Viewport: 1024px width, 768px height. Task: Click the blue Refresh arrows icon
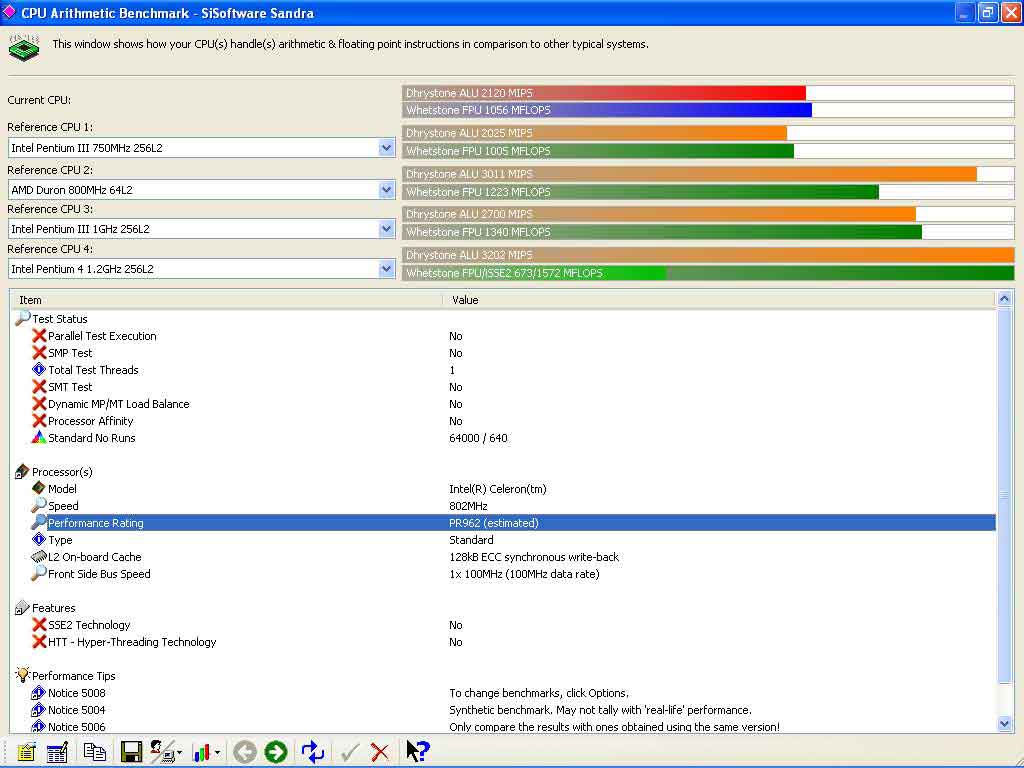(x=313, y=752)
